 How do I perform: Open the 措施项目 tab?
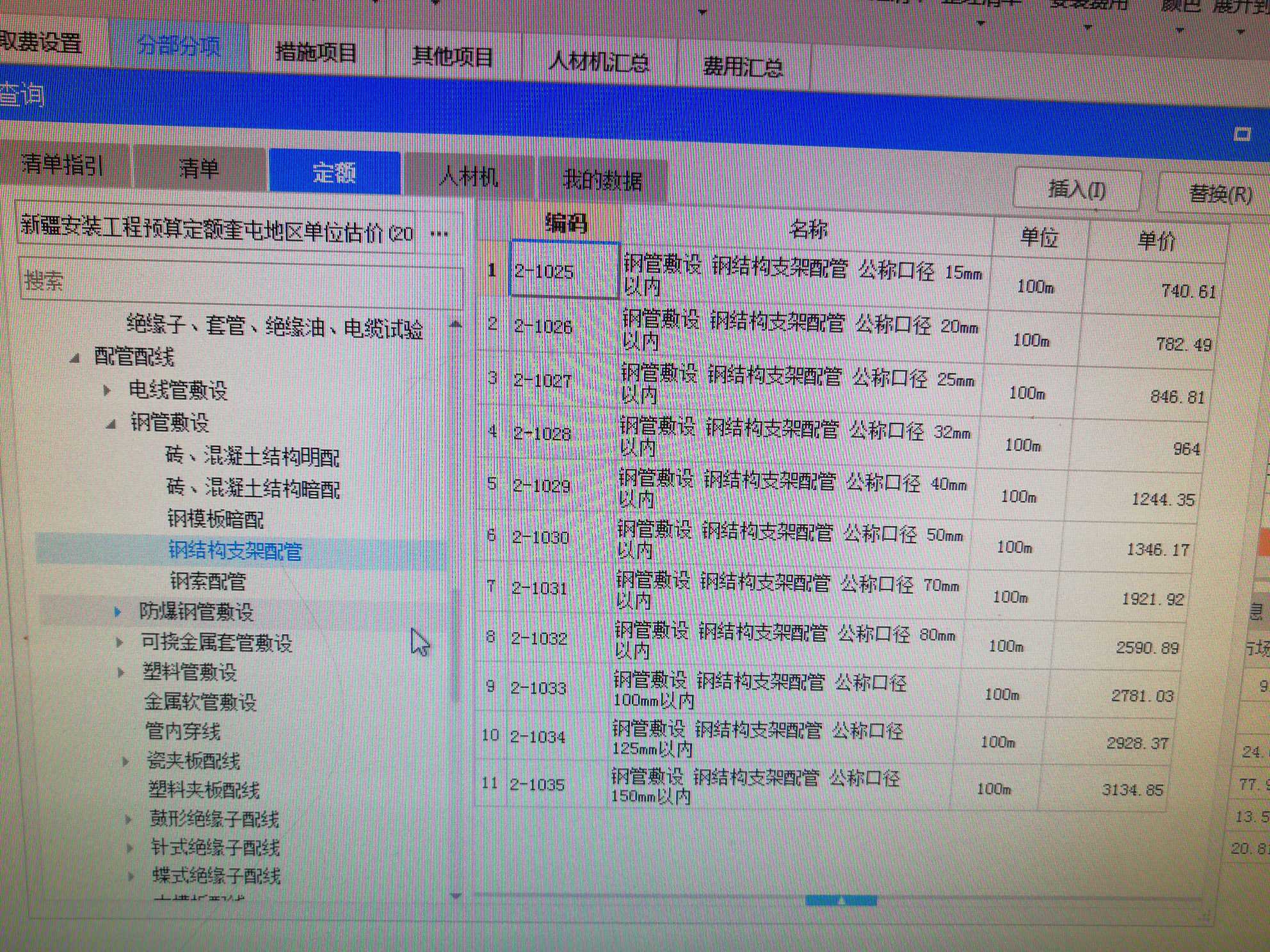(316, 52)
